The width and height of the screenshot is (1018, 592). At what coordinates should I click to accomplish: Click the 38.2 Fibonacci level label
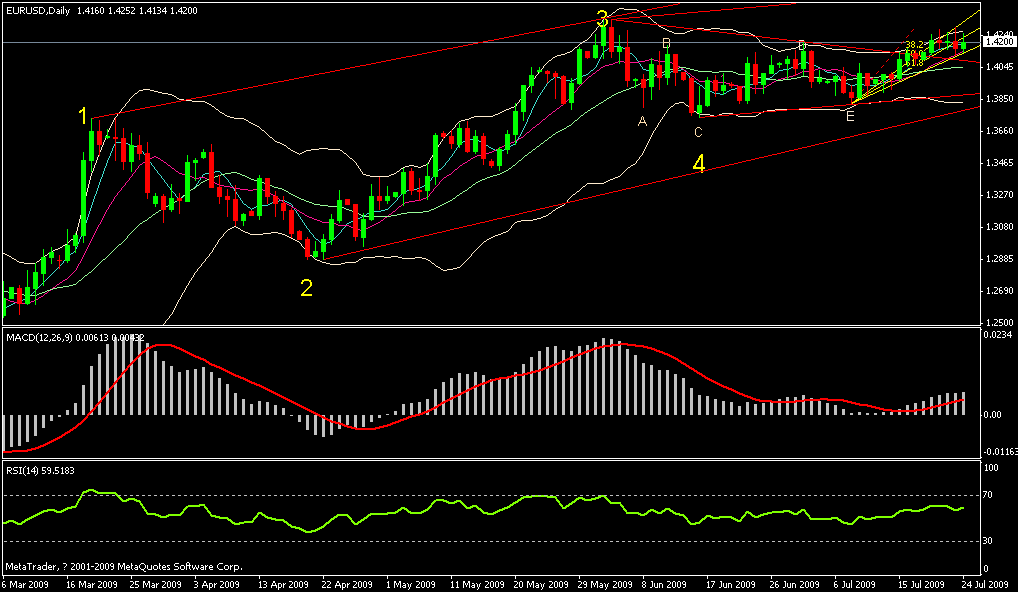coord(914,45)
